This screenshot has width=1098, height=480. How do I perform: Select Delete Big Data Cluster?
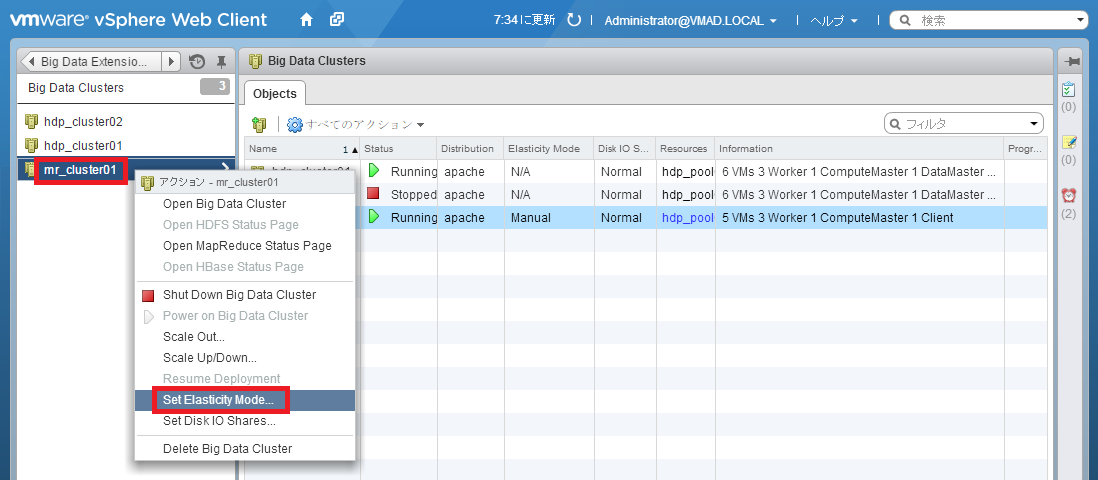pos(228,448)
